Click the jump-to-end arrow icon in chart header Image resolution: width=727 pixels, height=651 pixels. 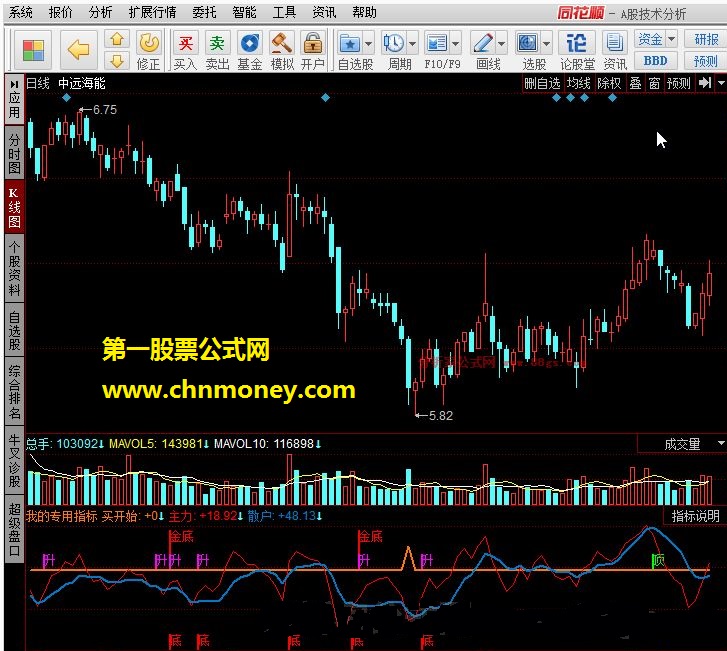705,83
